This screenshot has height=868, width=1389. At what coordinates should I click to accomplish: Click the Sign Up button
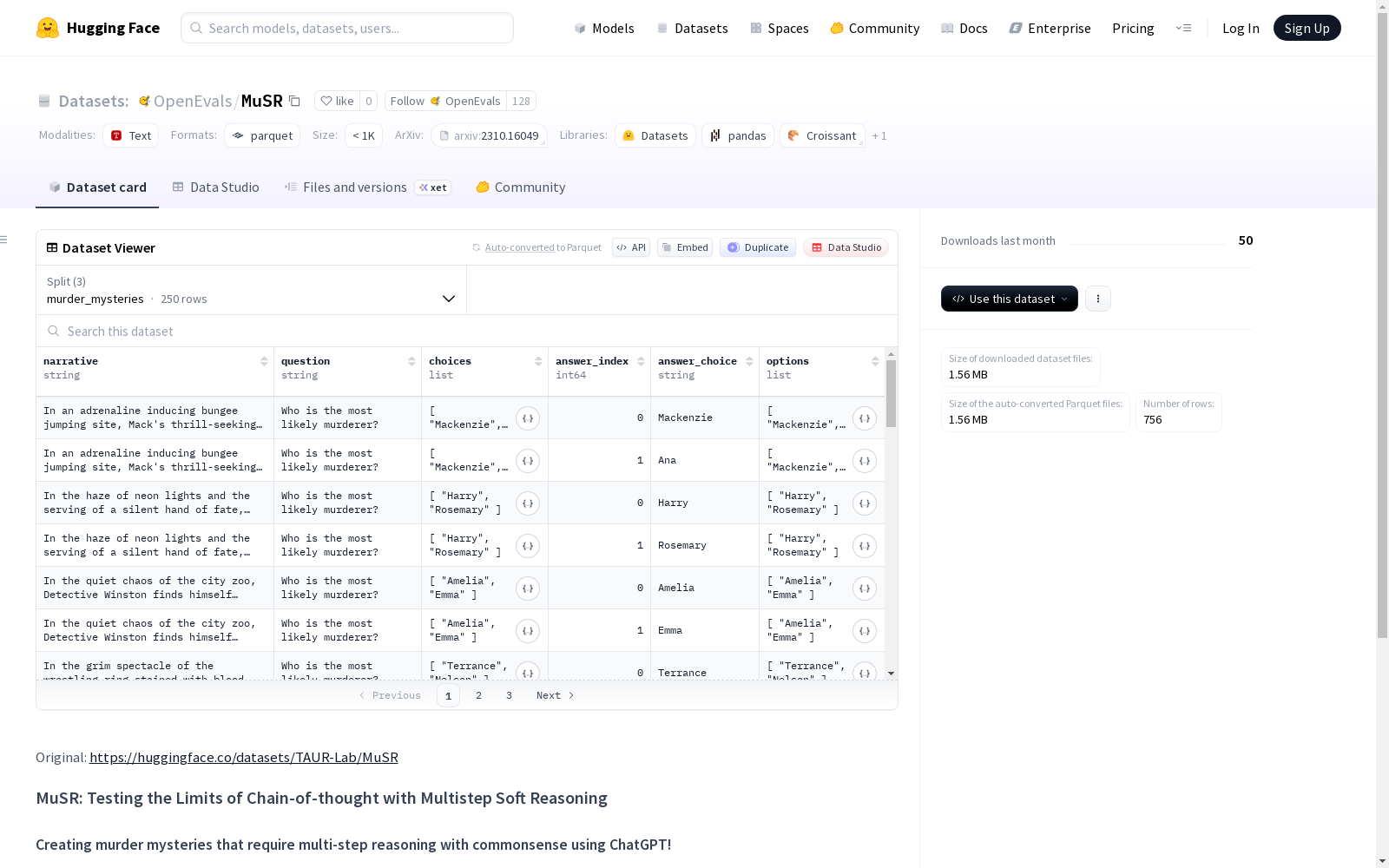(1307, 28)
